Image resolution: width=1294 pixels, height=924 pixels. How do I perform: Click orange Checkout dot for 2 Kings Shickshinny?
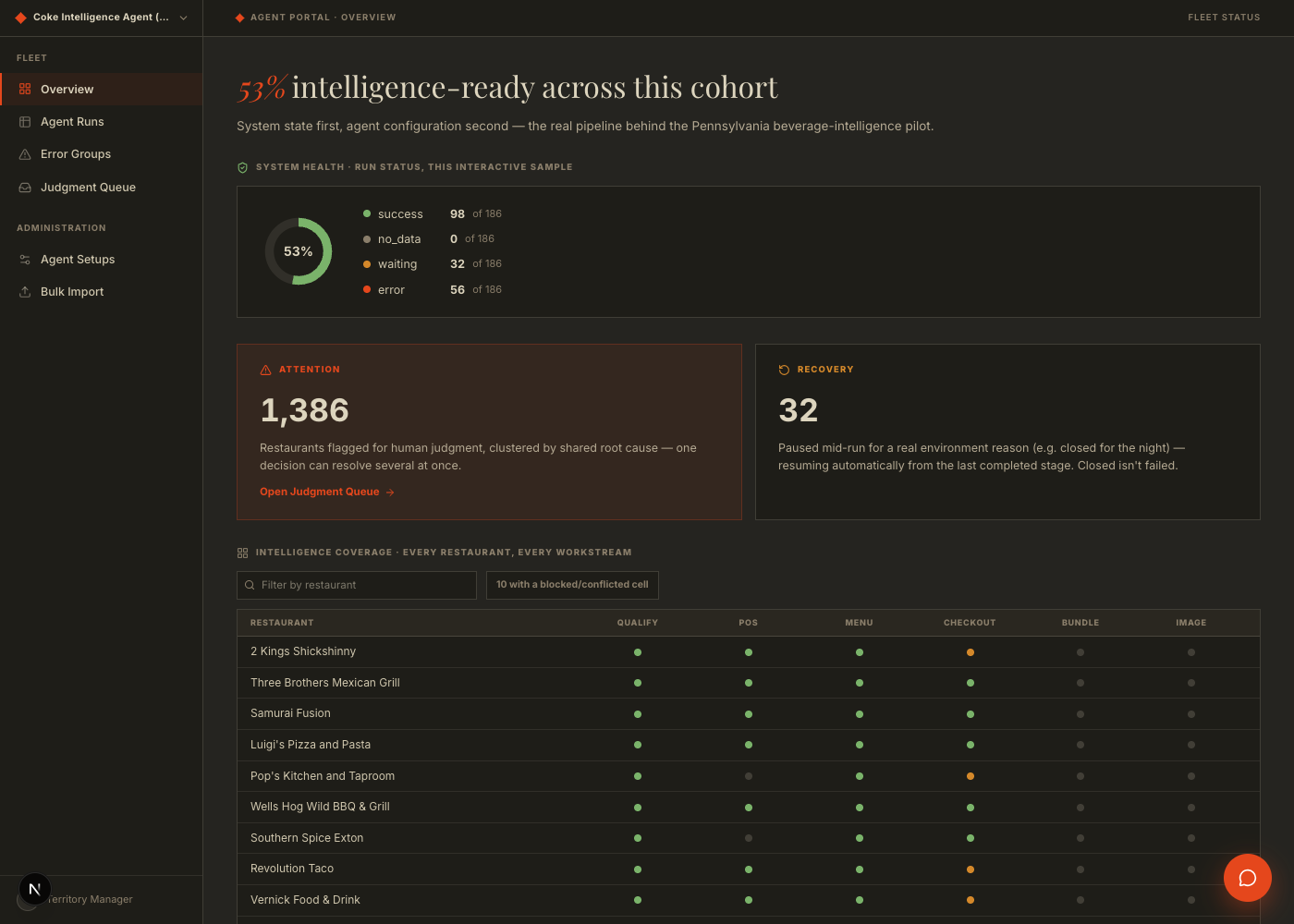click(x=970, y=652)
